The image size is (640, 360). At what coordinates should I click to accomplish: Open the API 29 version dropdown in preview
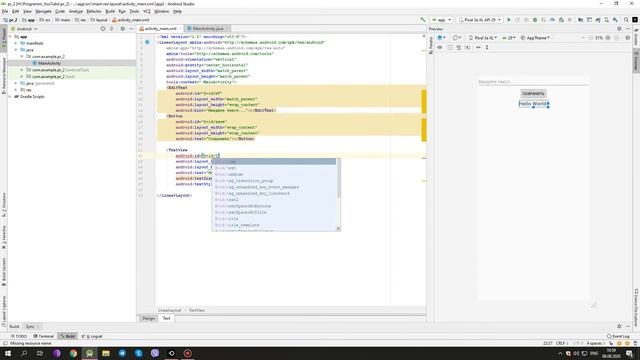(509, 38)
